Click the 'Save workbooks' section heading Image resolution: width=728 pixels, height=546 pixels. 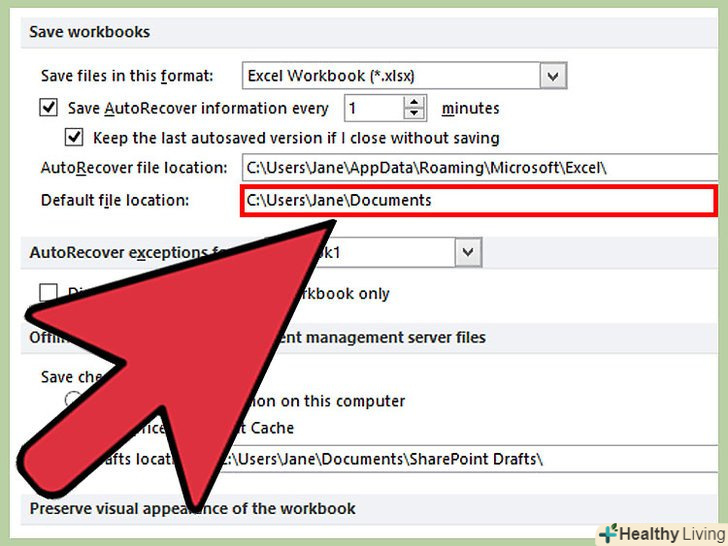coord(90,32)
